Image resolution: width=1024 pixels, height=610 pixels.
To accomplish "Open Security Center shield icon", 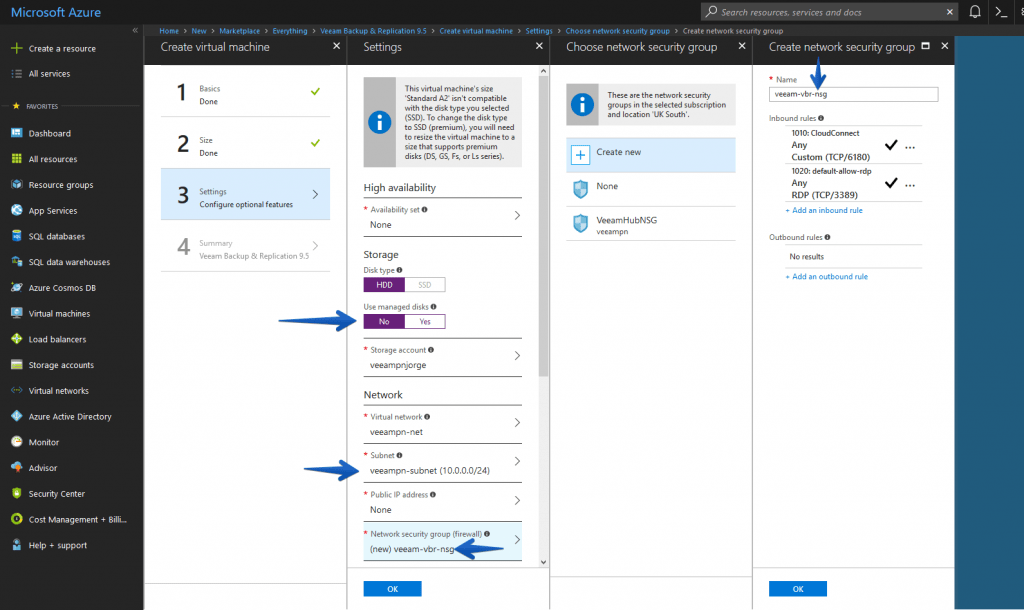I will pyautogui.click(x=17, y=494).
